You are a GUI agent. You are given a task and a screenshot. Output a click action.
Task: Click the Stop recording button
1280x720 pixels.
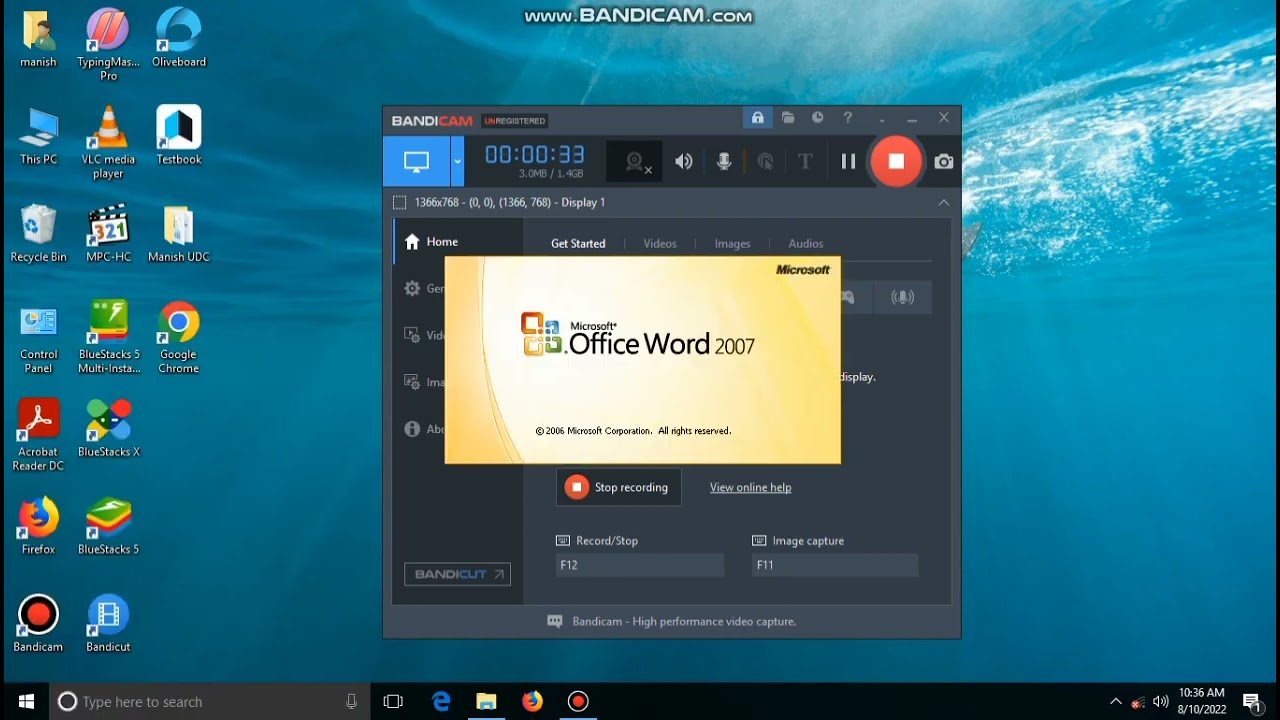618,487
